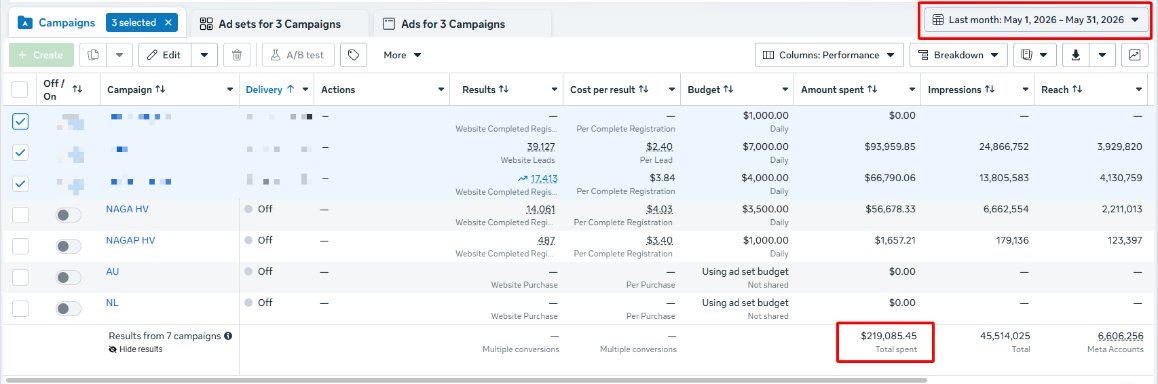Click the trending arrow icon beside 17,413 result
Image resolution: width=1158 pixels, height=384 pixels.
click(523, 179)
